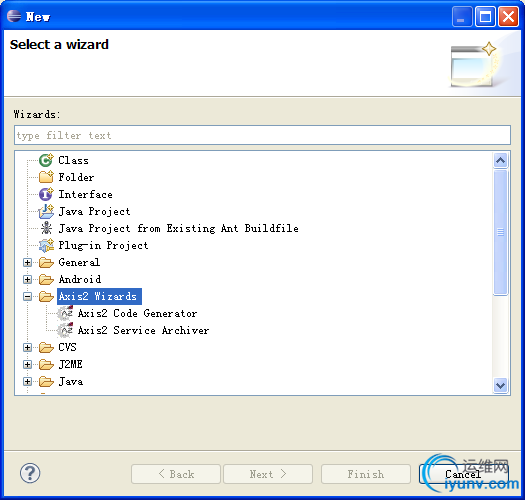Select Axis2 Code Generator wizard
The width and height of the screenshot is (525, 500).
137,313
